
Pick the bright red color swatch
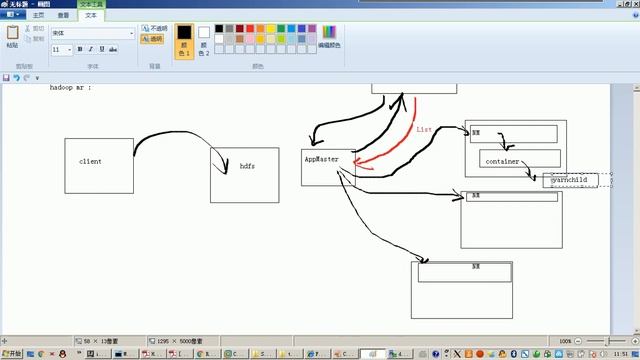[250, 28]
